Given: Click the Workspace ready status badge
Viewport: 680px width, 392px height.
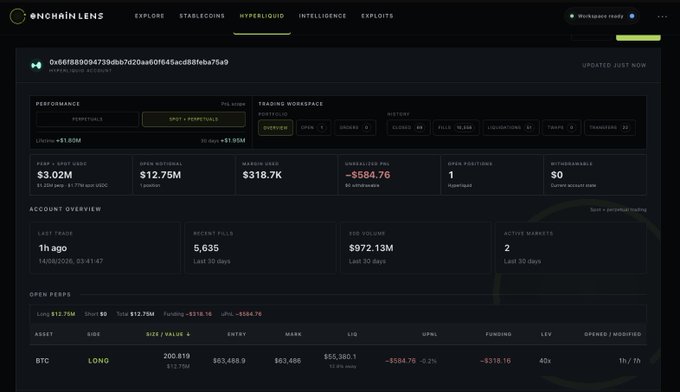Looking at the screenshot, I should click(602, 16).
